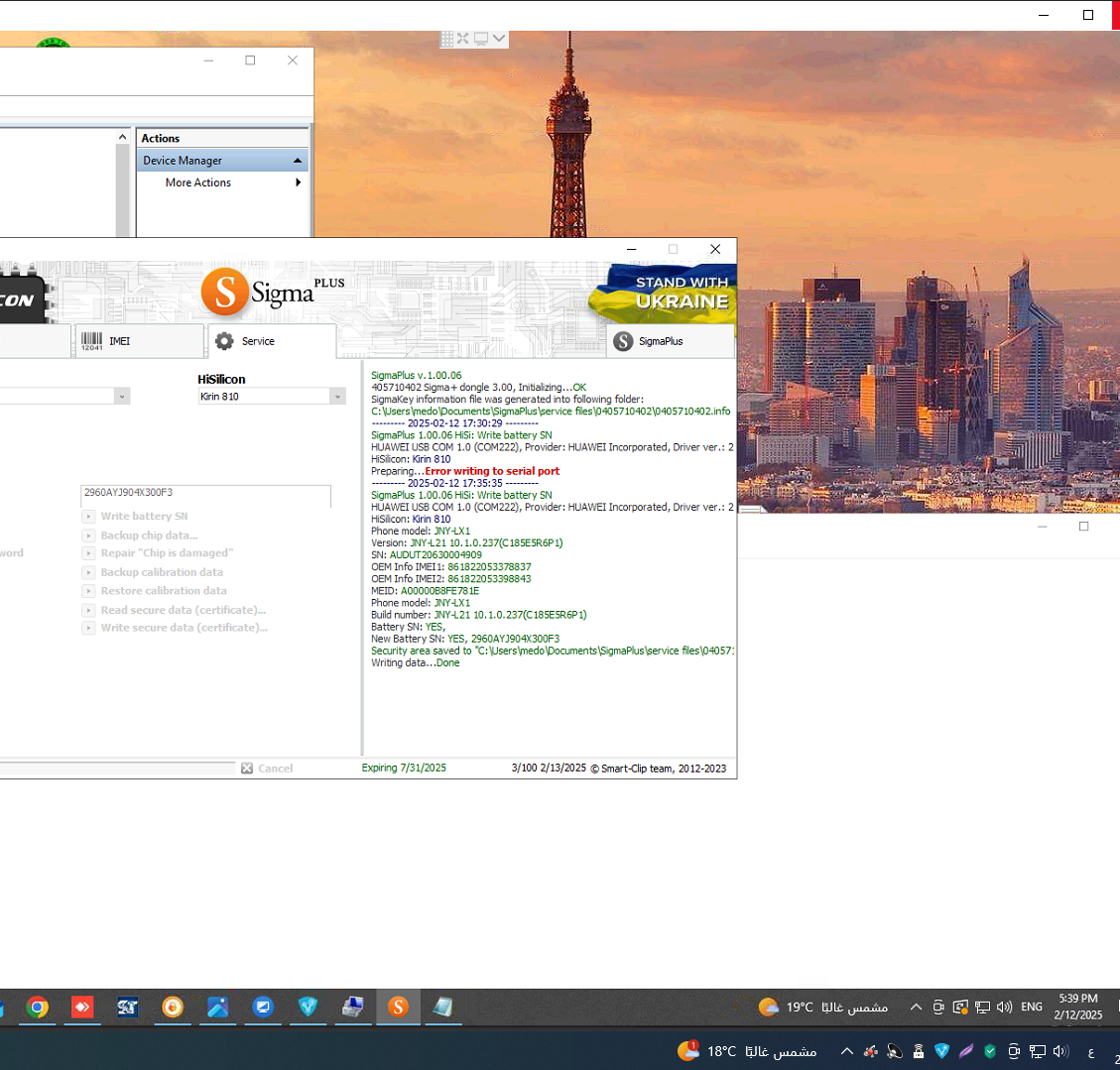This screenshot has width=1120, height=1070.
Task: Open the 18°C weather widget with badge
Action: tap(746, 1051)
